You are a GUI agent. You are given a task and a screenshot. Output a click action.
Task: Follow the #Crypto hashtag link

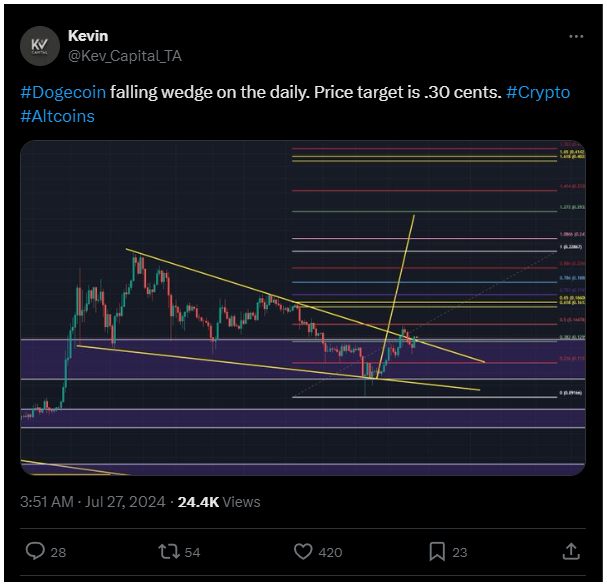click(538, 92)
